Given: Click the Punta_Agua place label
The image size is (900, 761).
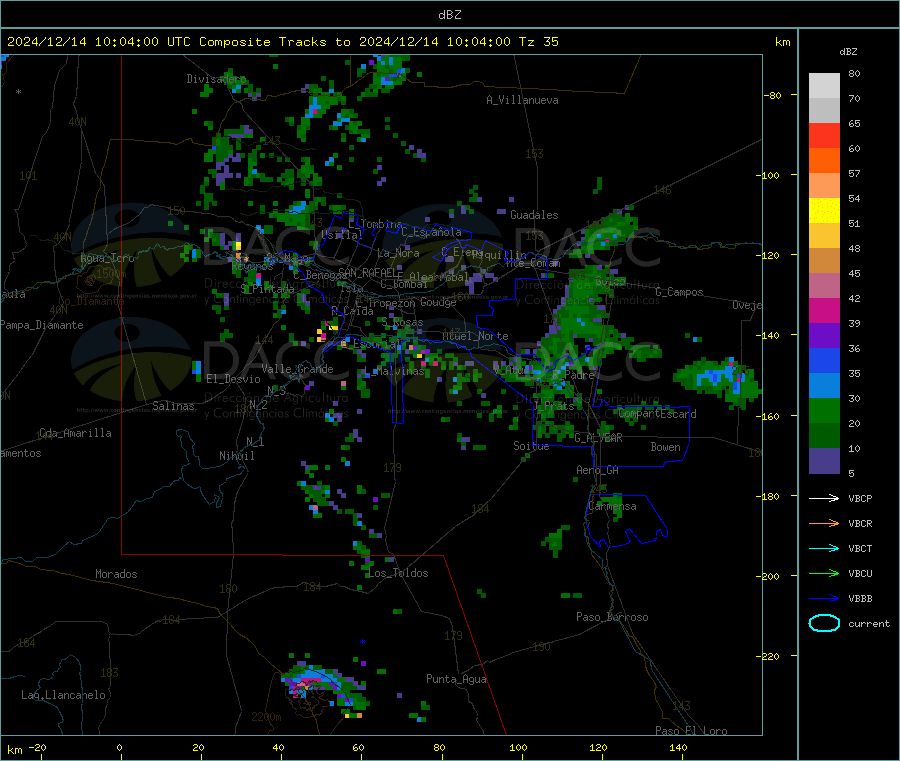Looking at the screenshot, I should point(456,679).
